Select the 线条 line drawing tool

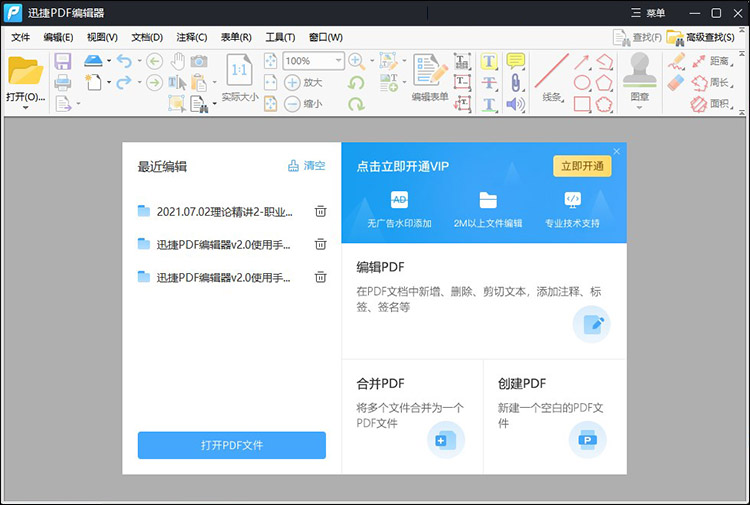pyautogui.click(x=552, y=77)
